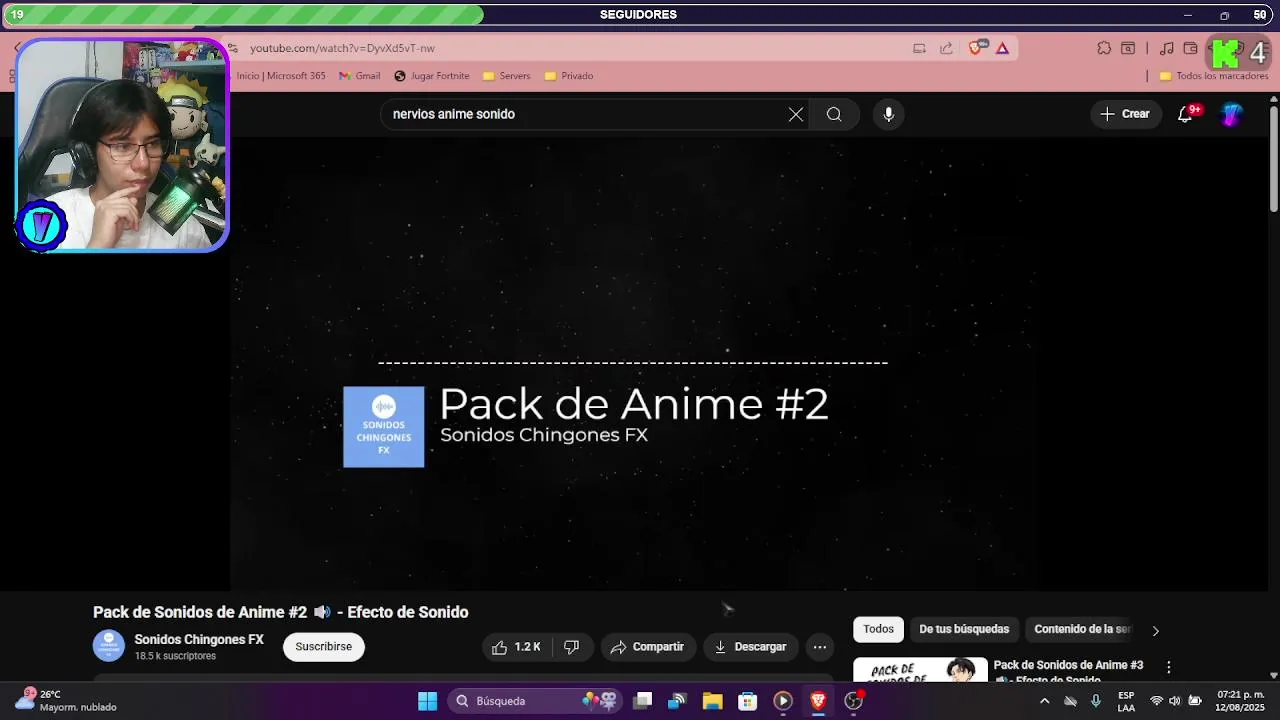Open Microsoft Store from the taskbar
Viewport: 1280px width, 720px height.
(747, 701)
